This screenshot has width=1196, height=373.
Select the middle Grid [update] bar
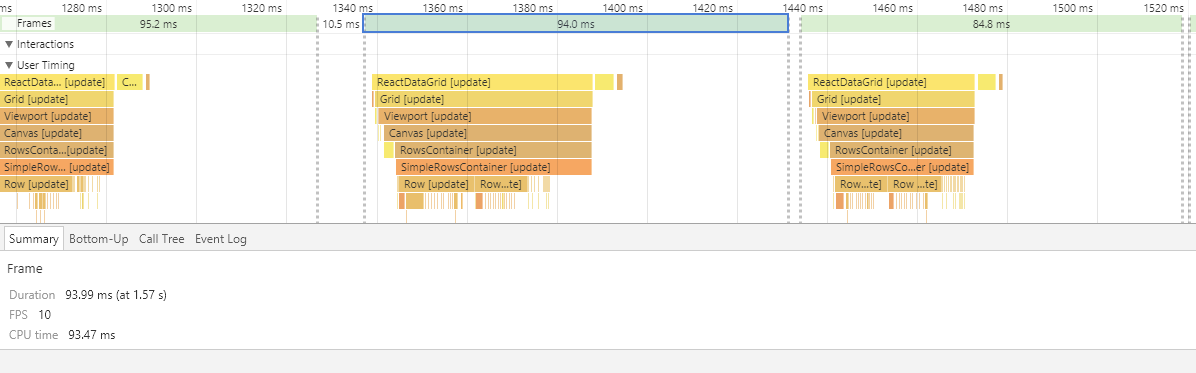pyautogui.click(x=484, y=99)
